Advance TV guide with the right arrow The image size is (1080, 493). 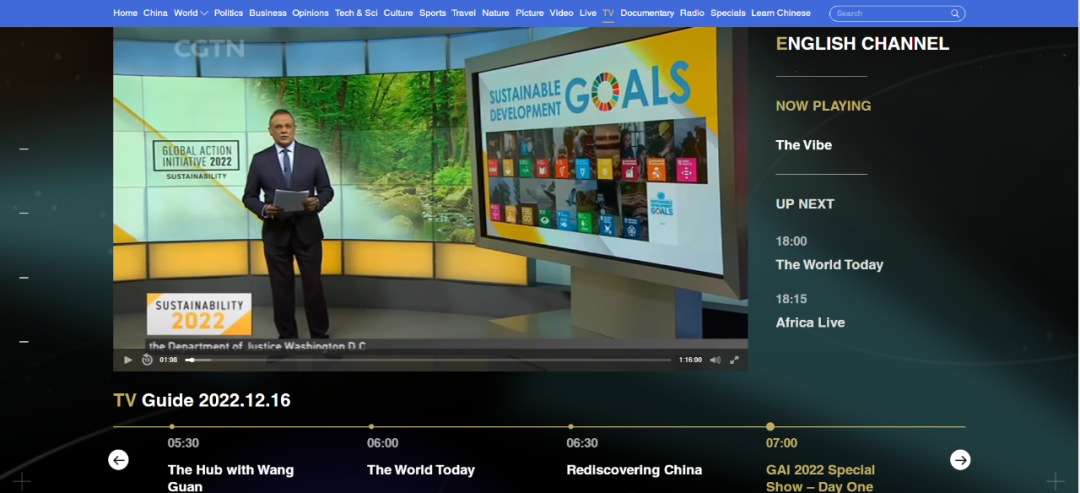pyautogui.click(x=960, y=460)
